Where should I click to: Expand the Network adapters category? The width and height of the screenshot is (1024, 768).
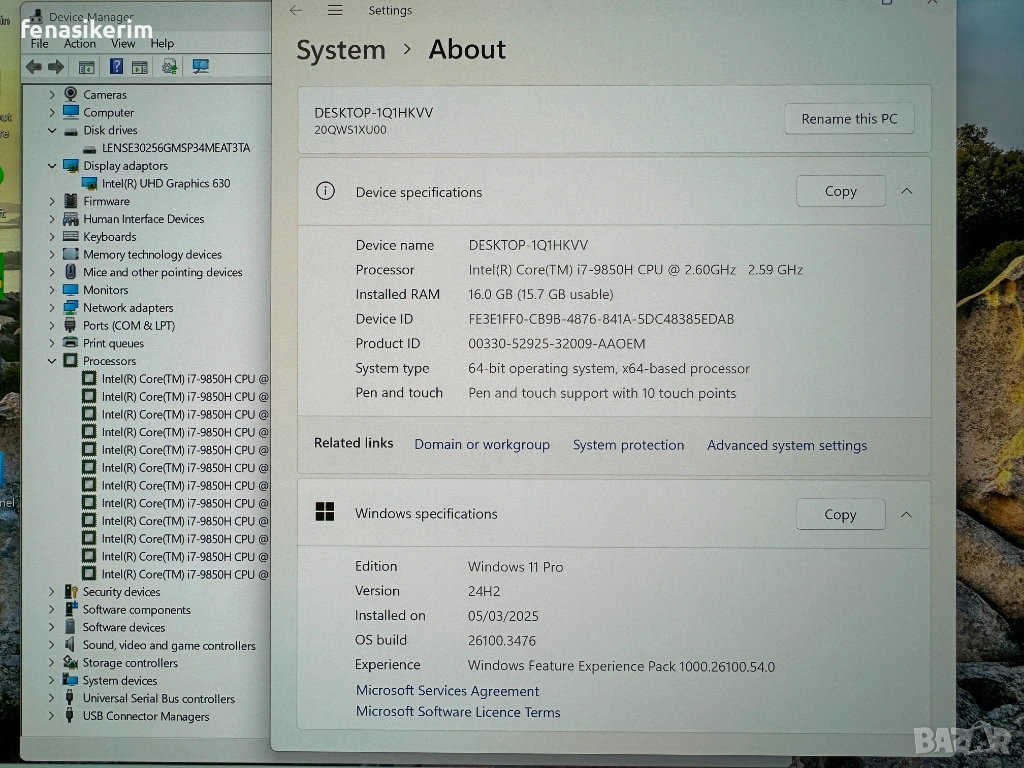pos(52,308)
